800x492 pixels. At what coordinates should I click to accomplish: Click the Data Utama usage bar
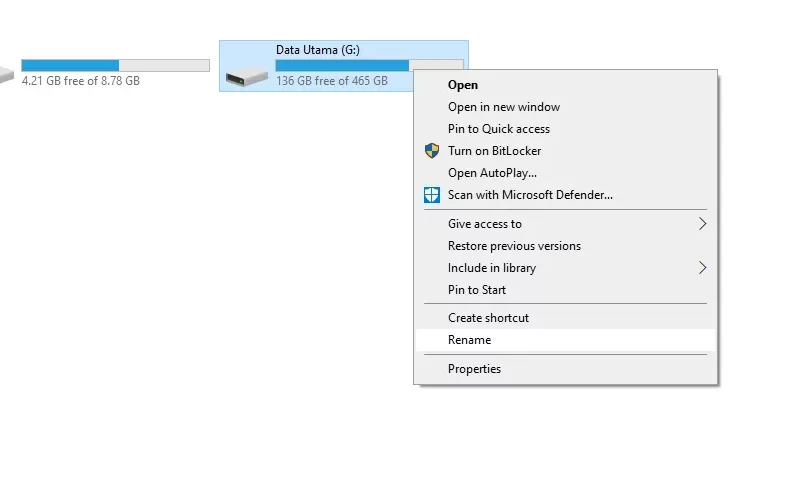coord(369,65)
